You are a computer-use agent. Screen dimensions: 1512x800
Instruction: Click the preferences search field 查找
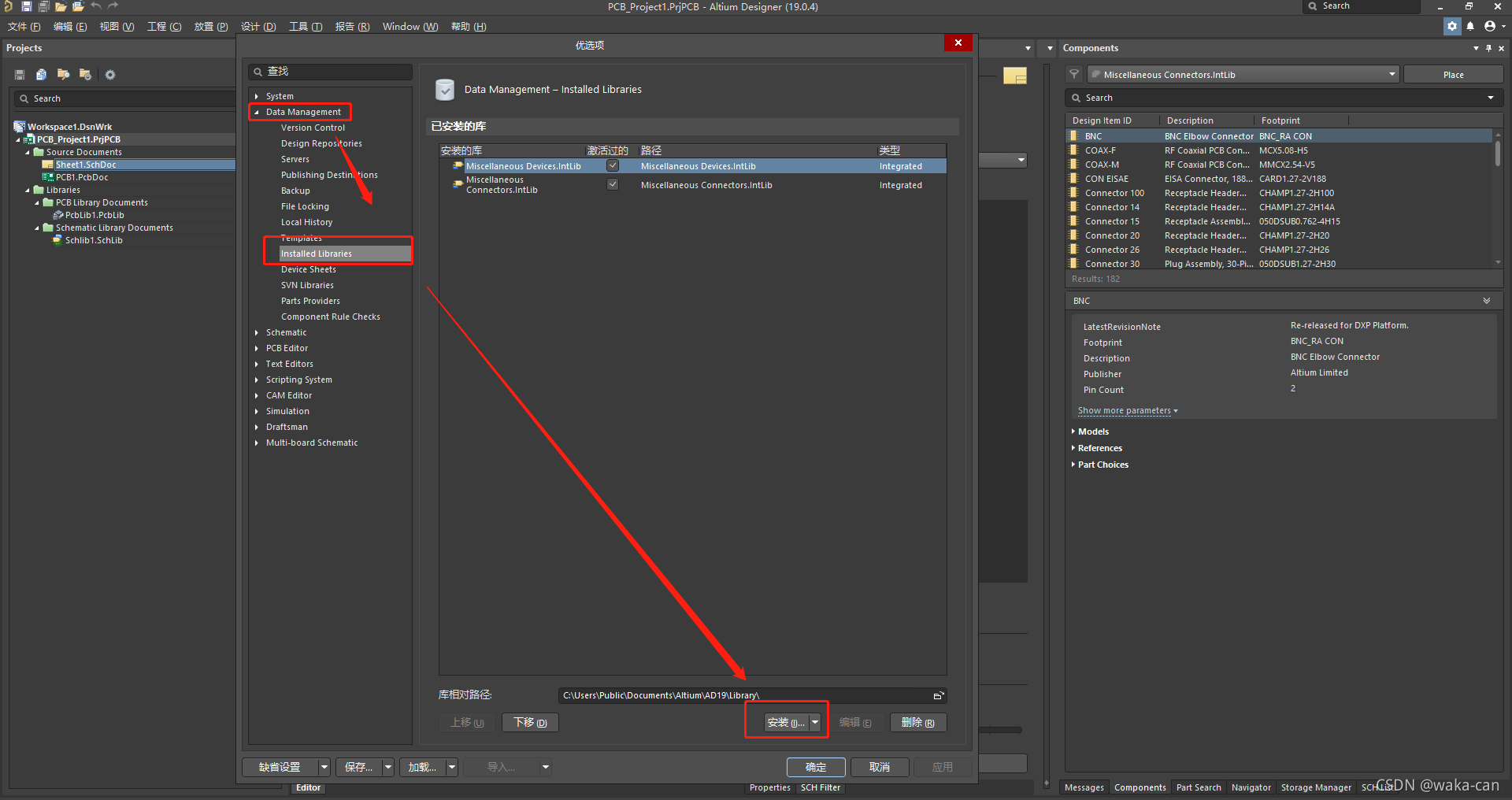pos(330,72)
